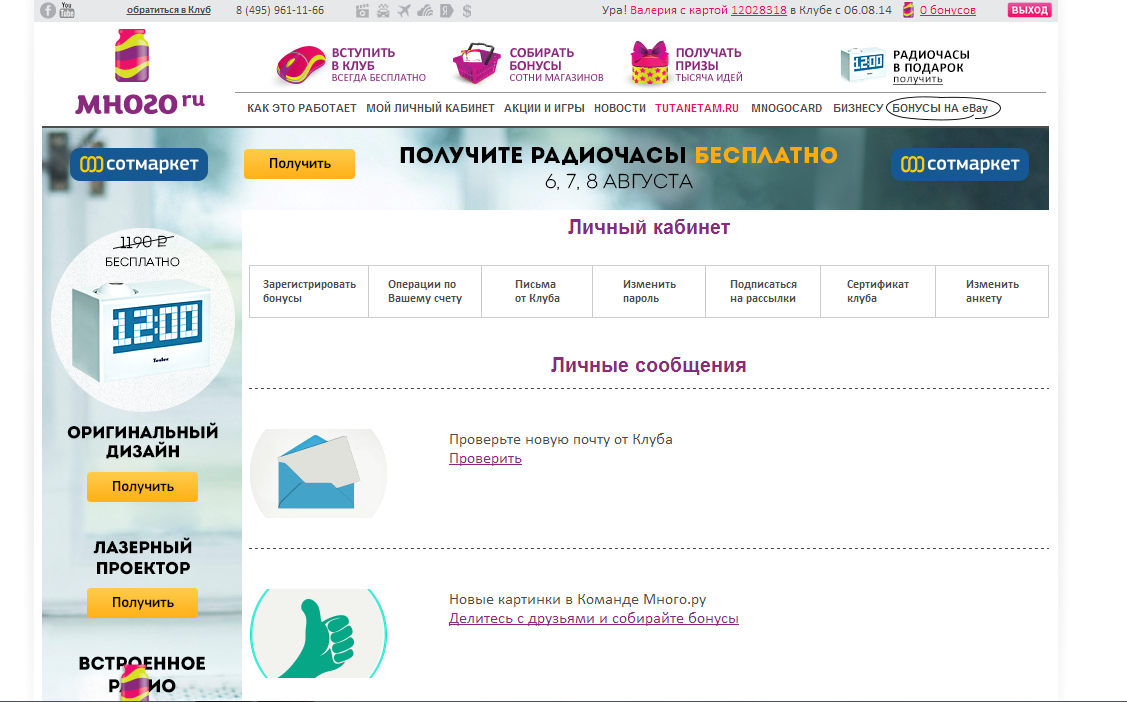Screen dimensions: 1127x702
Task: Open Изменить пароль tab
Action: [x=649, y=291]
